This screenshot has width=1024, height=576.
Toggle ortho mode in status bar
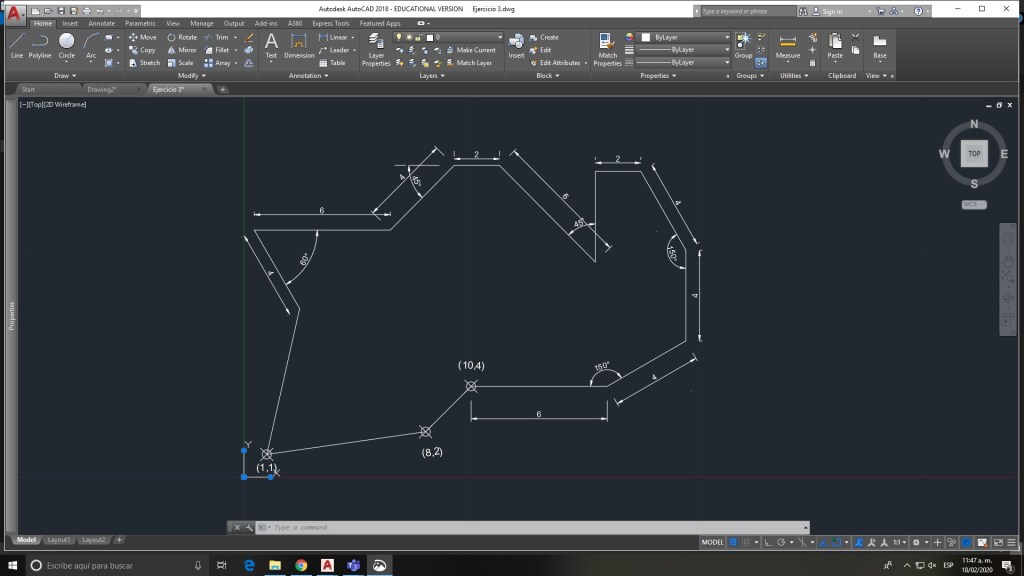(768, 542)
